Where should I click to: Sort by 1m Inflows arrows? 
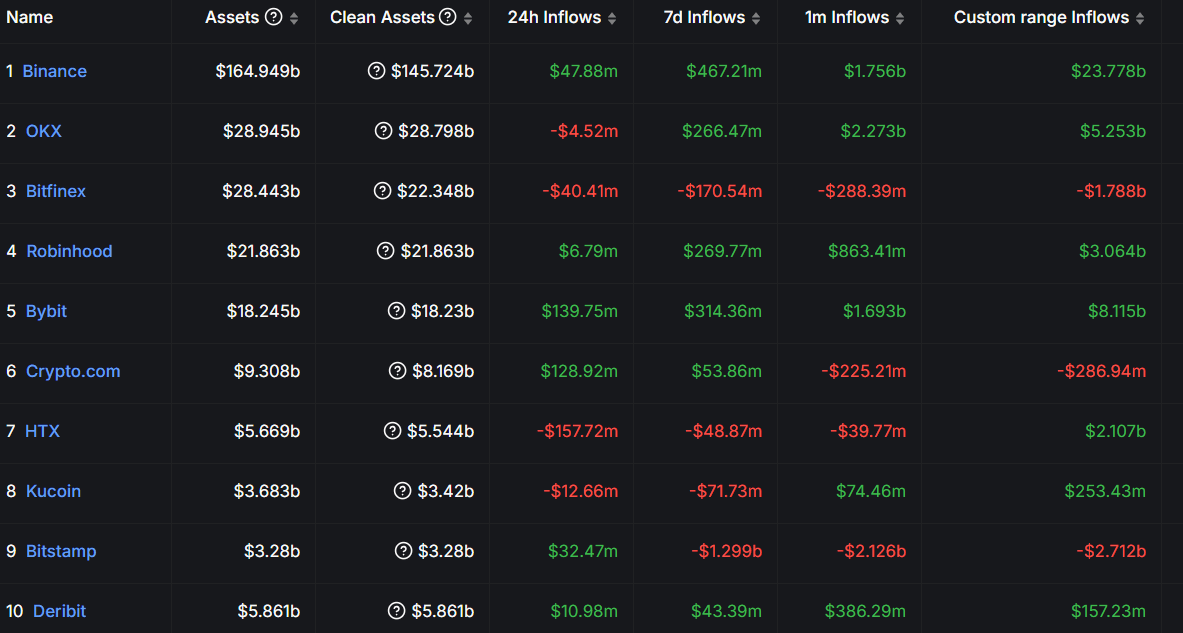click(x=900, y=18)
